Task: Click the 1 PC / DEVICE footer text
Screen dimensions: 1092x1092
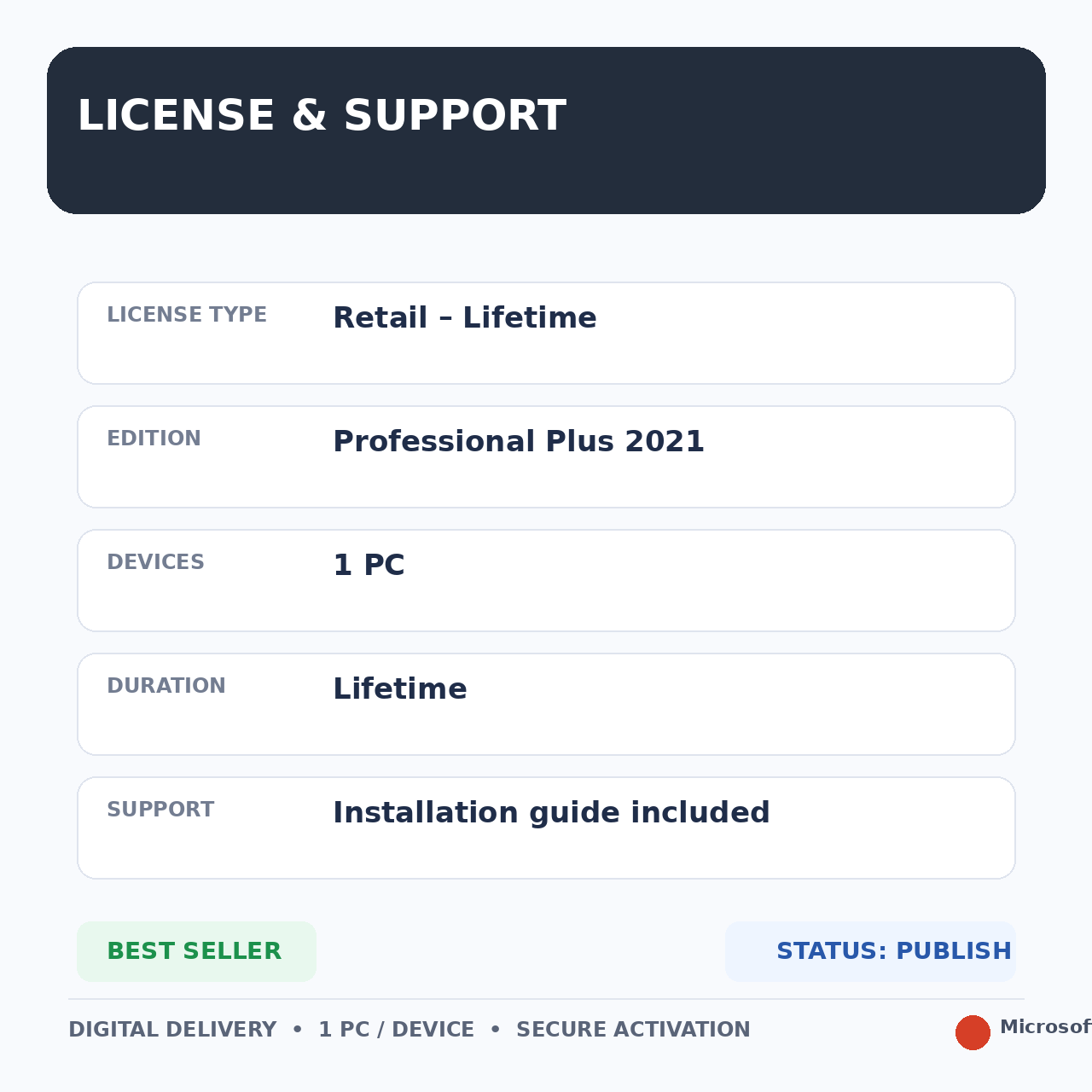Action: [x=396, y=1030]
